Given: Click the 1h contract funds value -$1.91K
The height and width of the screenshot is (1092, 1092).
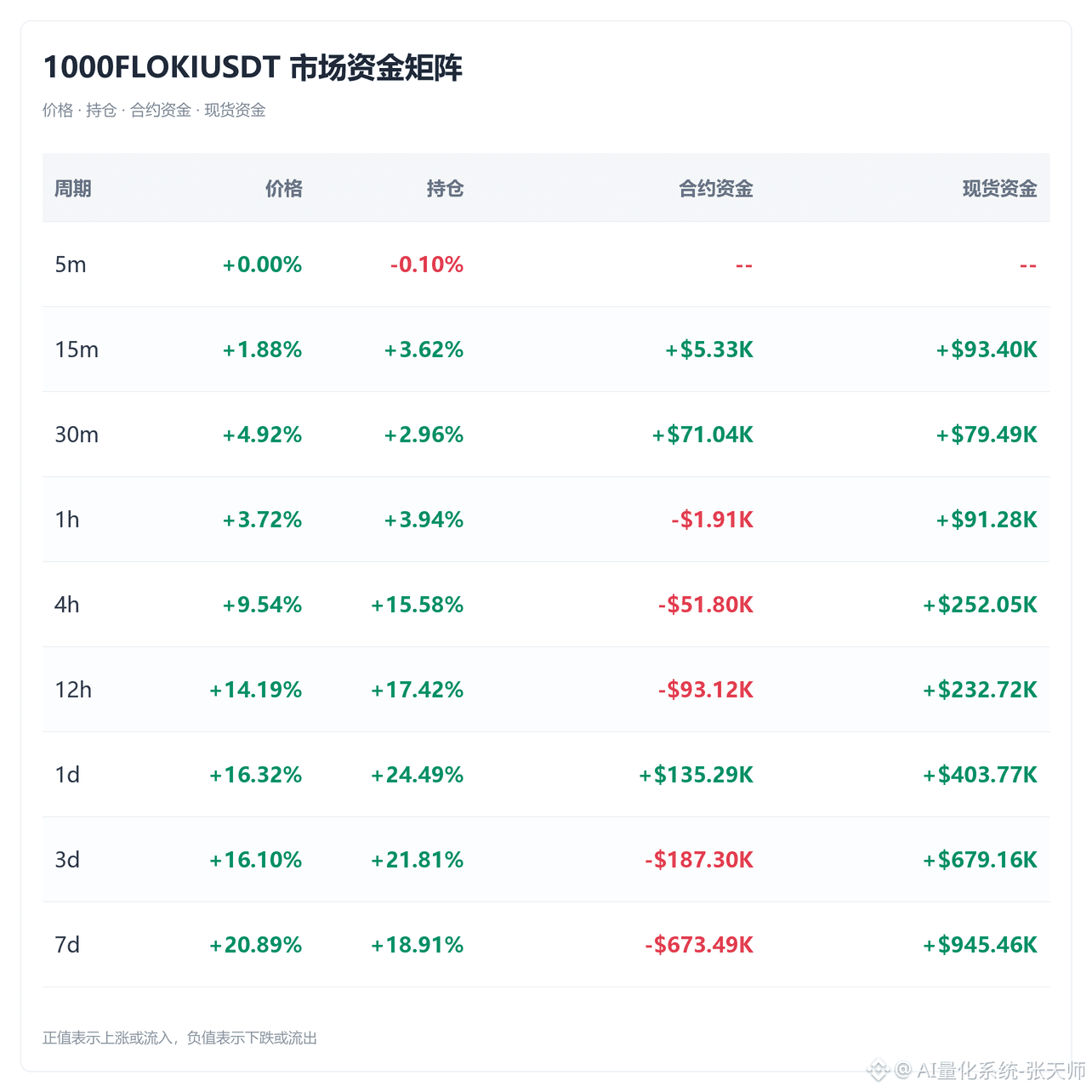Looking at the screenshot, I should click(712, 520).
